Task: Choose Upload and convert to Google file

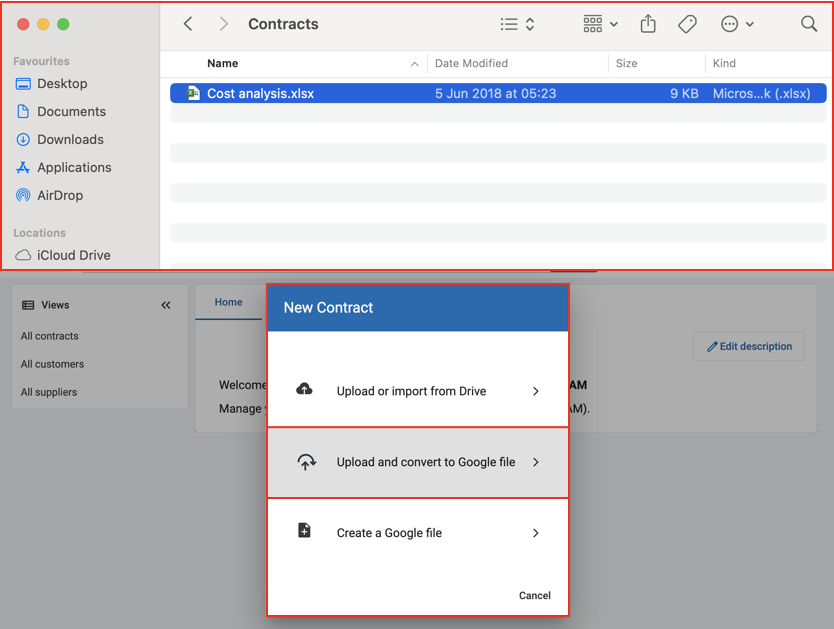Action: [x=418, y=462]
